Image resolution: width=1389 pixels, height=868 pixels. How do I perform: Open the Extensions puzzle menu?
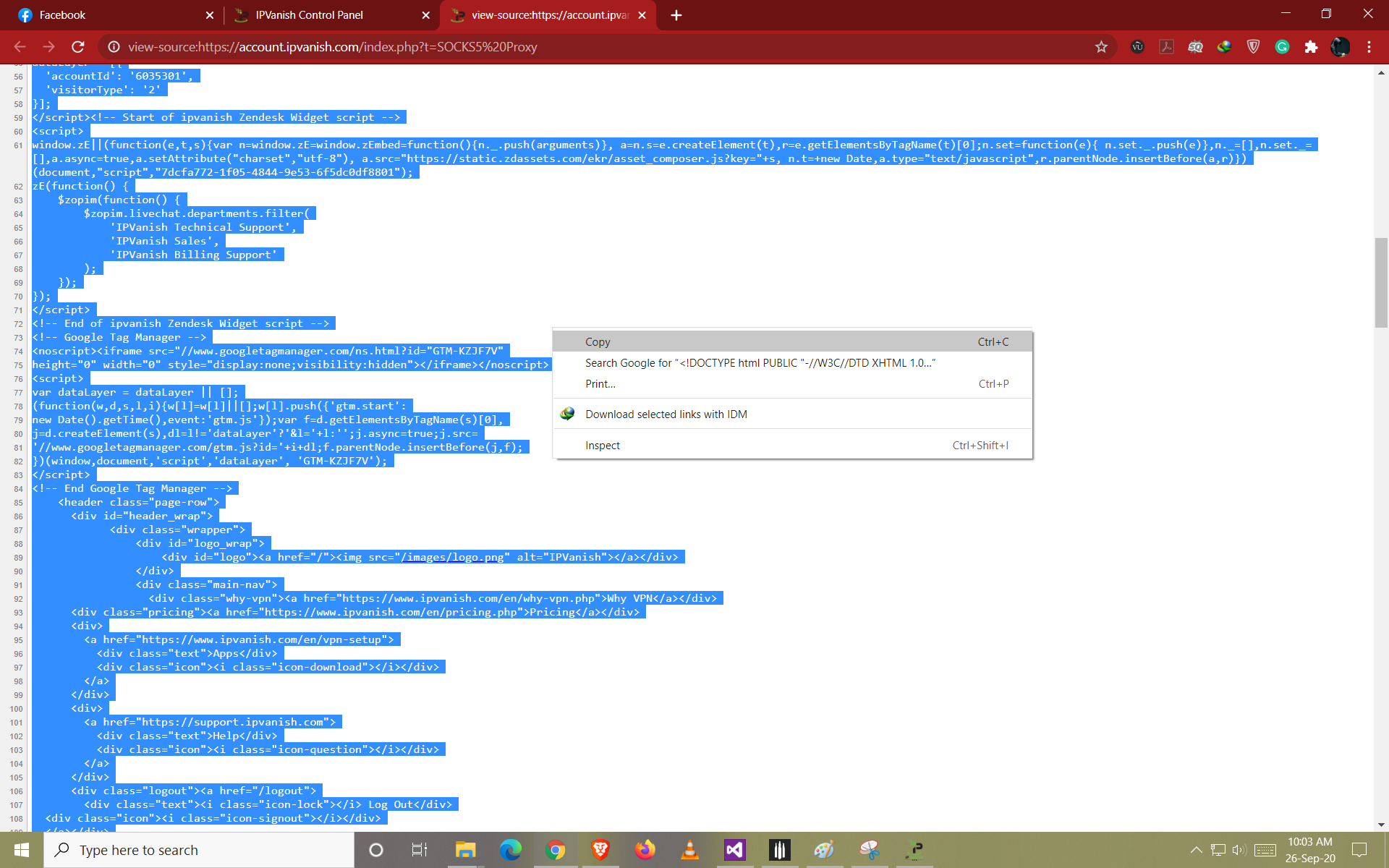1311,47
